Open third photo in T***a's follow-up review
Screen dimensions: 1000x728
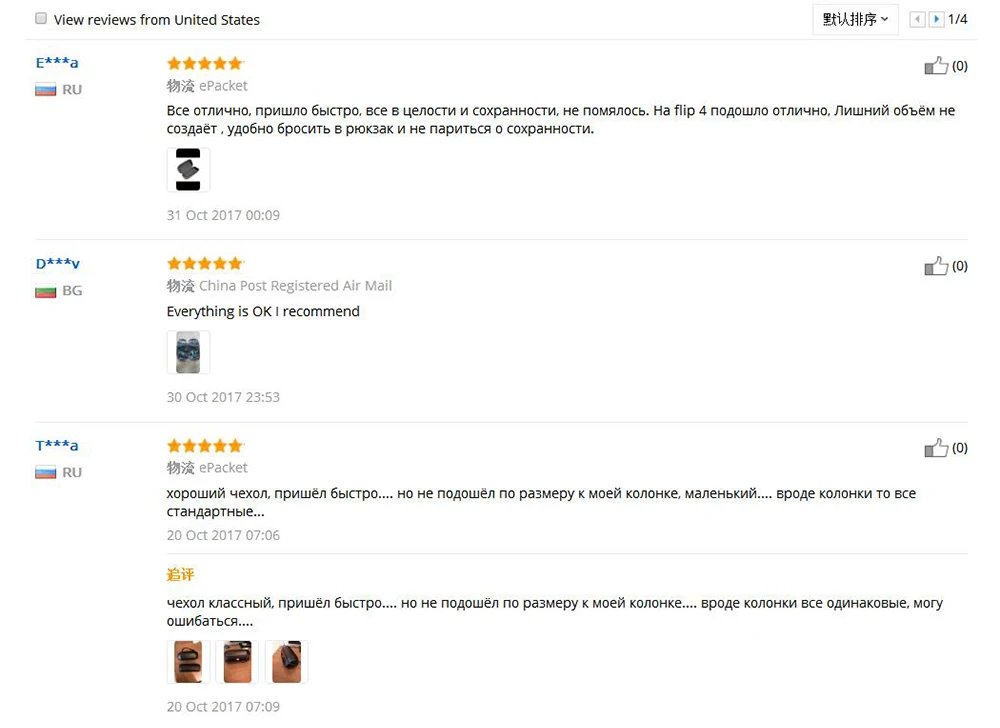click(286, 662)
